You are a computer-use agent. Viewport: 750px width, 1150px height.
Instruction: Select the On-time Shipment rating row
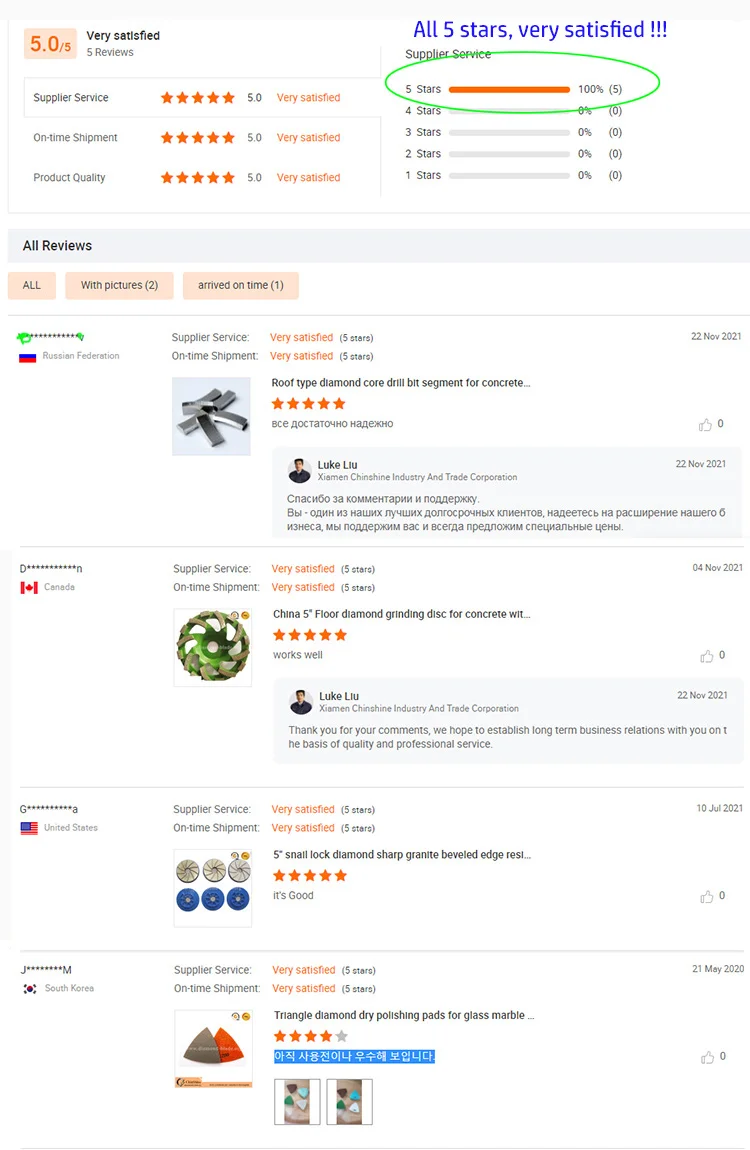tap(202, 138)
